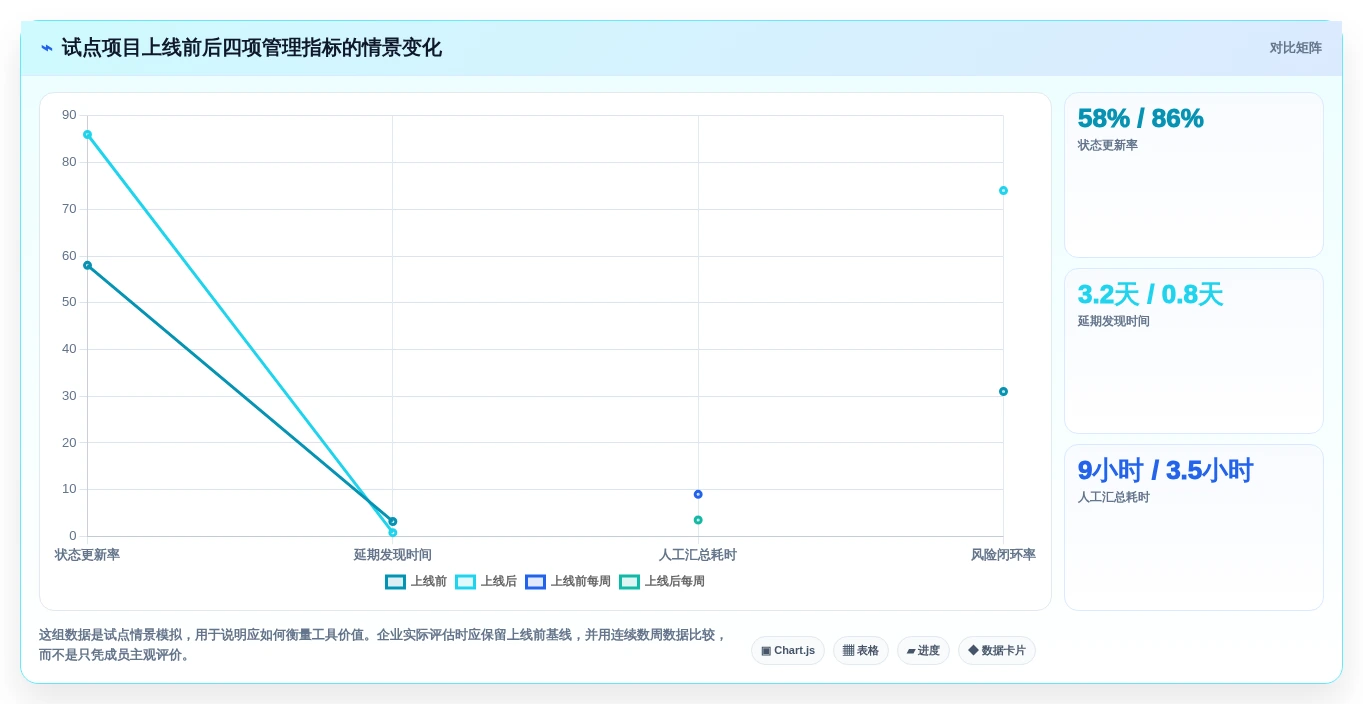Click the 上线前 legend color box
The image size is (1363, 704).
click(396, 581)
